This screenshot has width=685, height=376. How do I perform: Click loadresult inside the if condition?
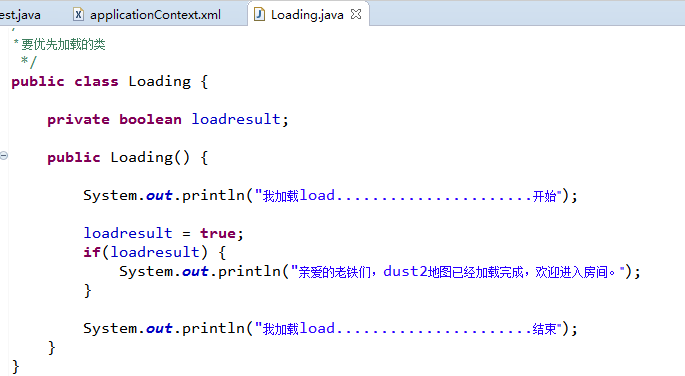click(155, 252)
